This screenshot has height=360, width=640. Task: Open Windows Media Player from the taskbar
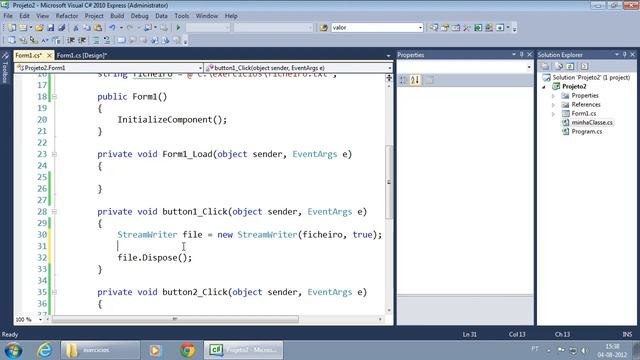click(x=155, y=350)
